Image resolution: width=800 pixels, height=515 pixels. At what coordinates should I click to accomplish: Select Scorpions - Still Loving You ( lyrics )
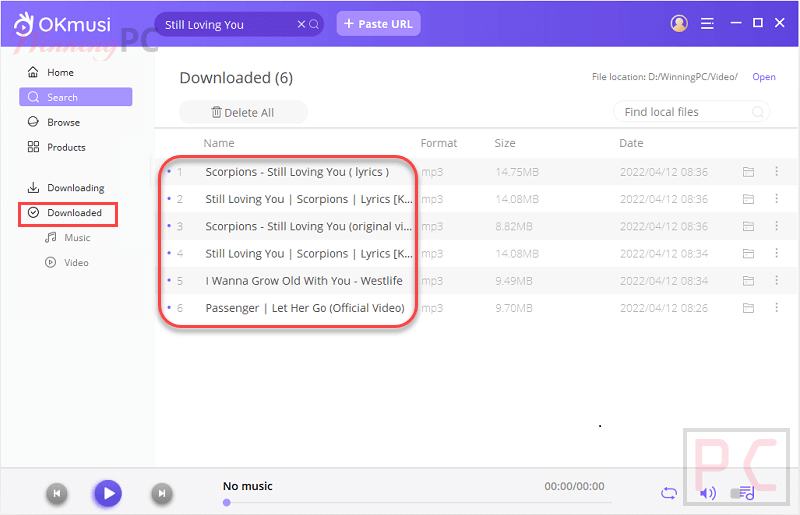click(297, 172)
